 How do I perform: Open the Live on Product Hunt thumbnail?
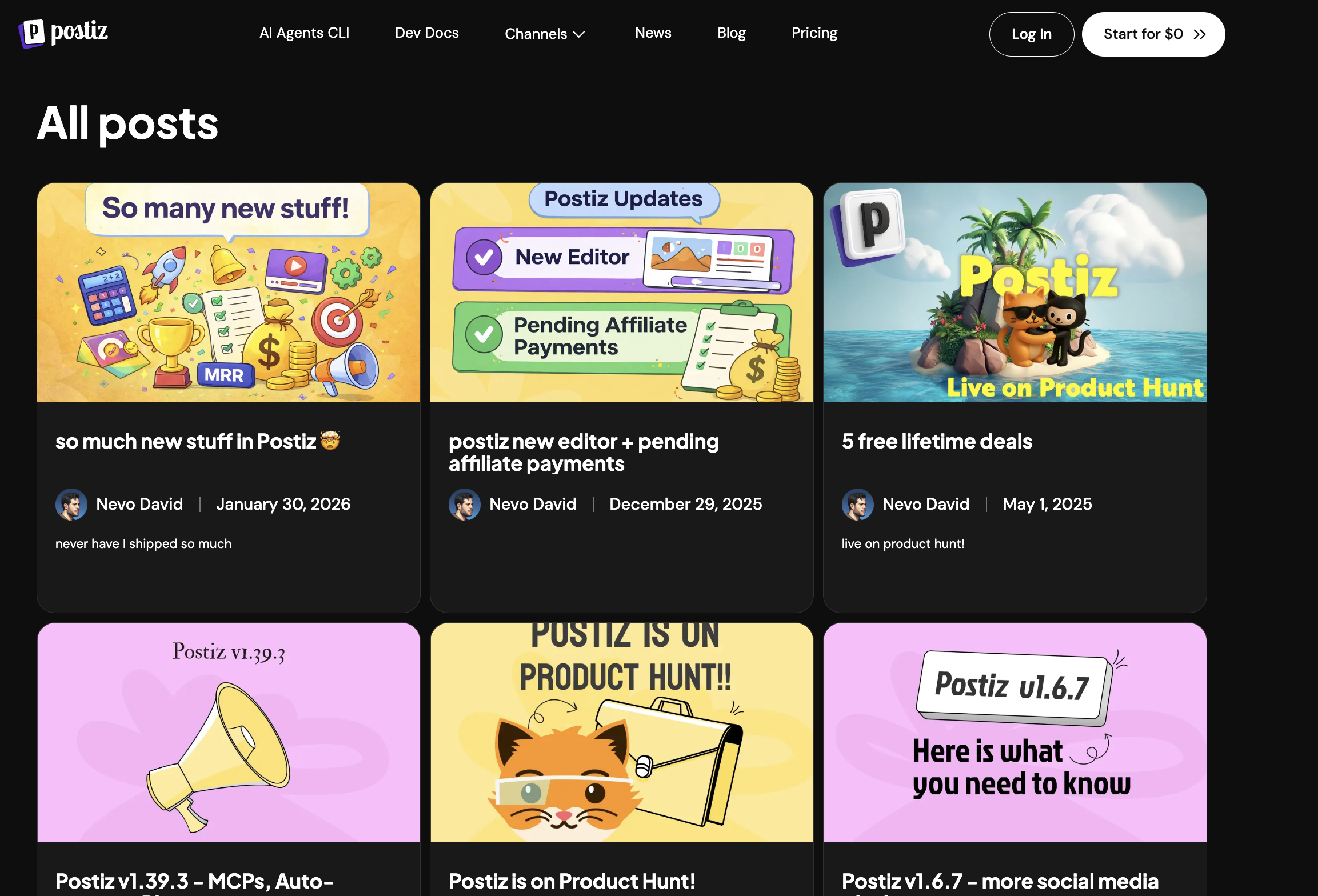click(x=1015, y=293)
